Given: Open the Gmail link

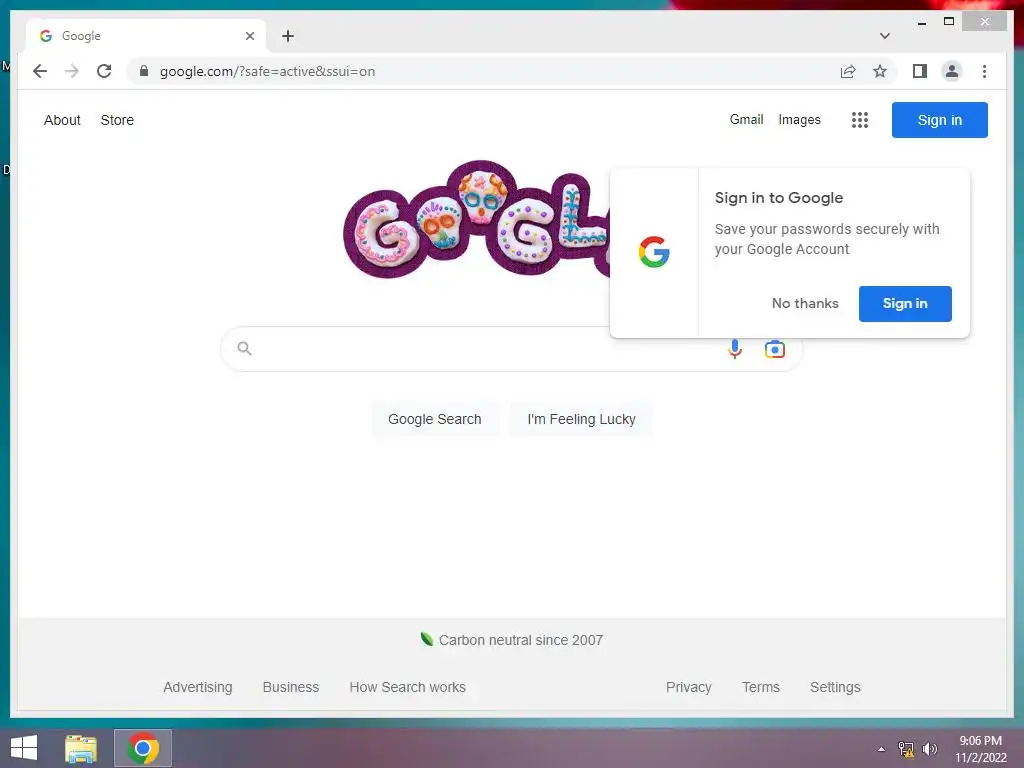Looking at the screenshot, I should tap(746, 120).
